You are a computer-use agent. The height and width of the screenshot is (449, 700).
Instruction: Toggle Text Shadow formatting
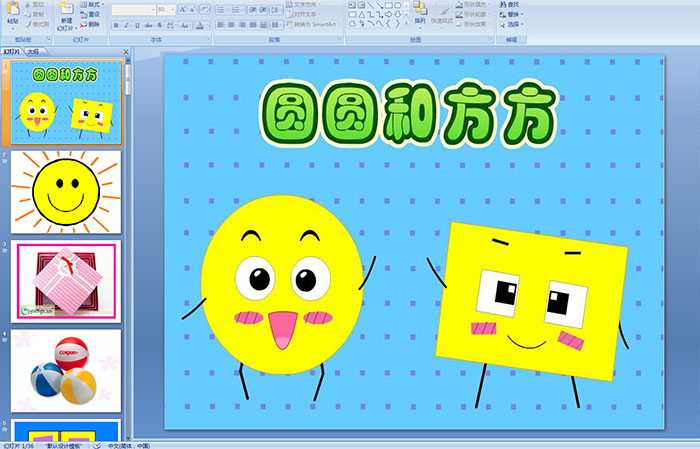(x=160, y=25)
